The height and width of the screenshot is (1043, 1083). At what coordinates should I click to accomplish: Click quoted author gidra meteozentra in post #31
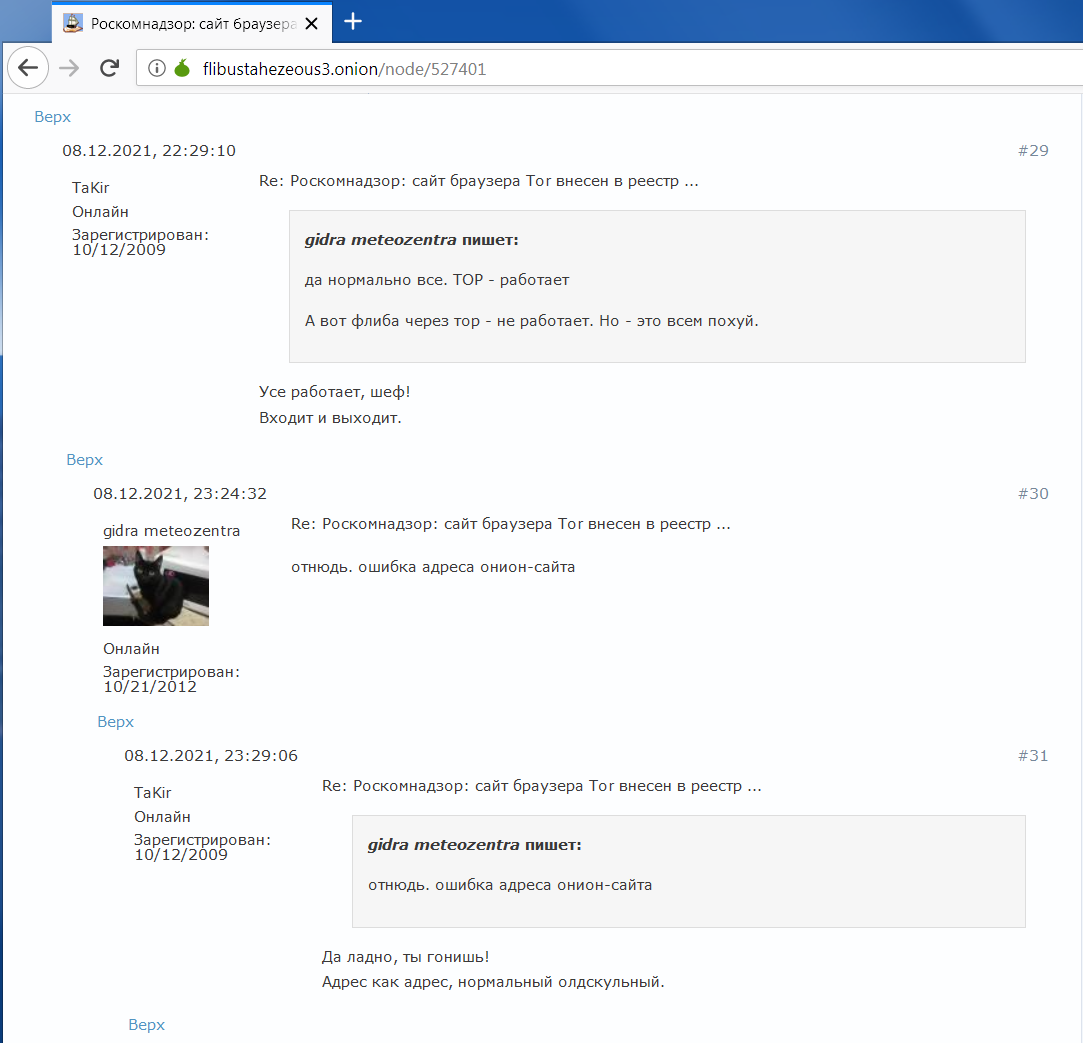coord(443,845)
